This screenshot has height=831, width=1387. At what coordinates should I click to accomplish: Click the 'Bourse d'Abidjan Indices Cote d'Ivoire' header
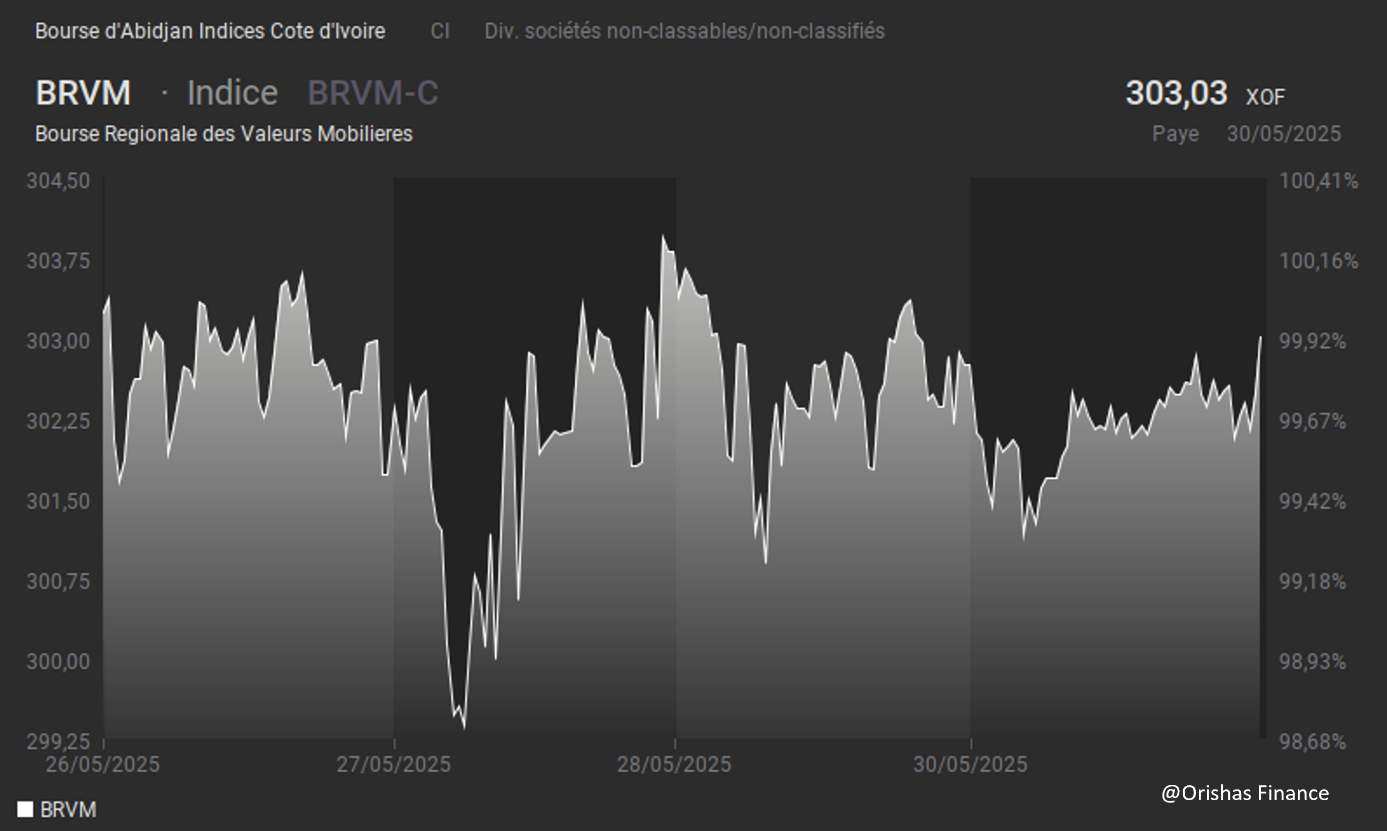[210, 31]
